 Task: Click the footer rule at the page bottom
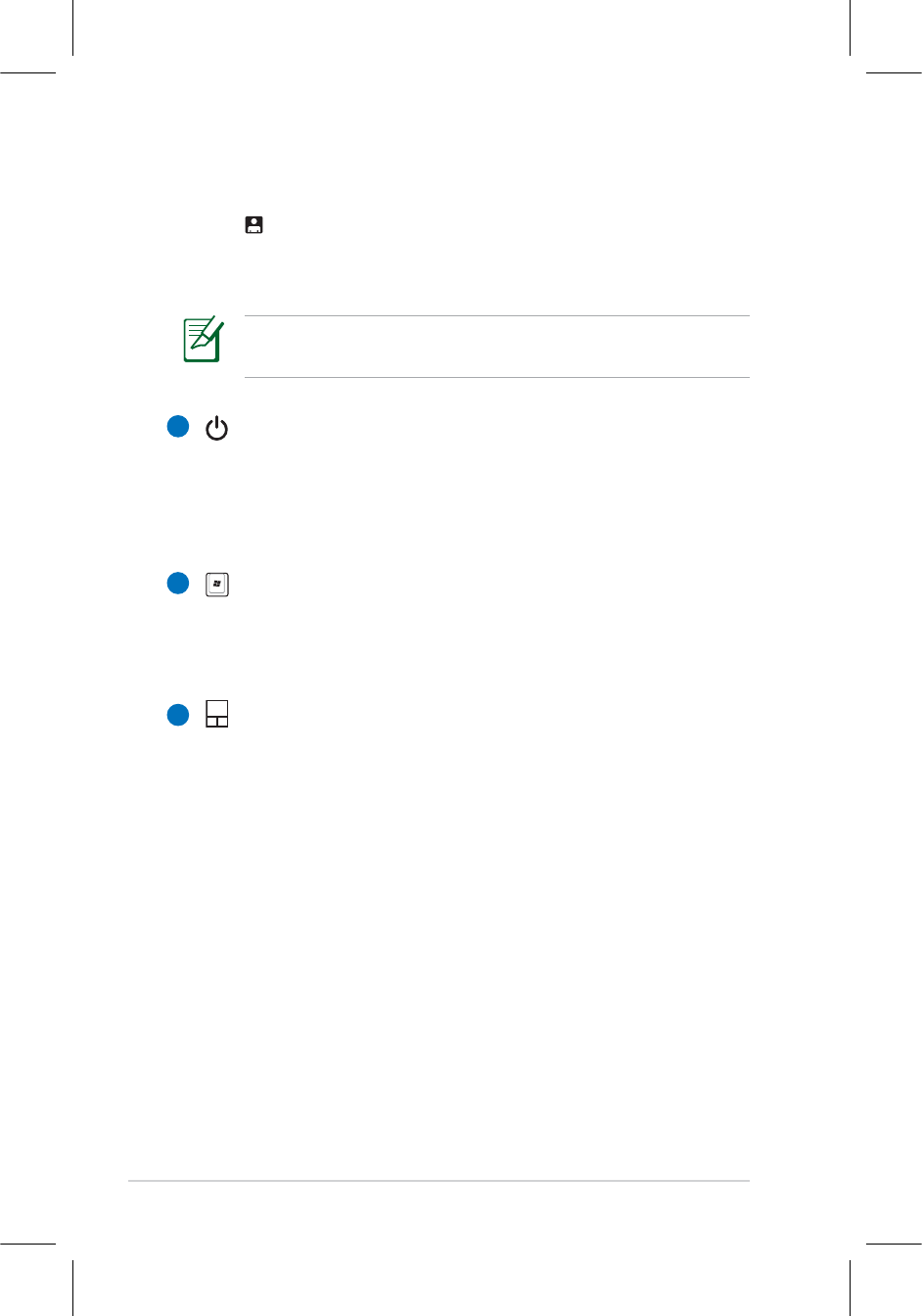click(438, 1181)
